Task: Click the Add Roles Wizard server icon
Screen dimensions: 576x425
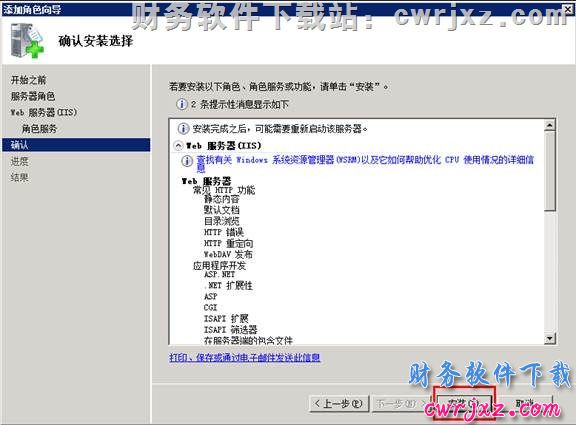Action: [26, 40]
